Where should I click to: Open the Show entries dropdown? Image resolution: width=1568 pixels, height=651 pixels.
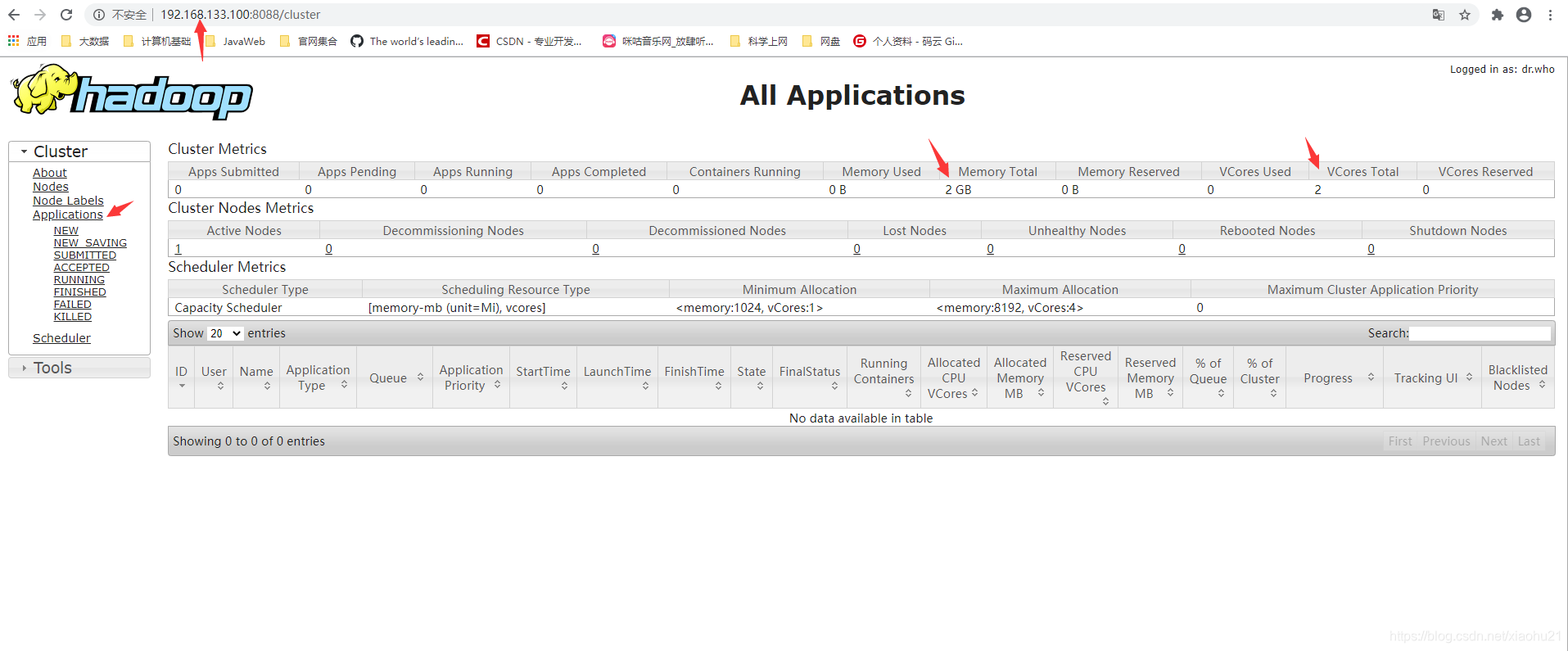coord(225,333)
